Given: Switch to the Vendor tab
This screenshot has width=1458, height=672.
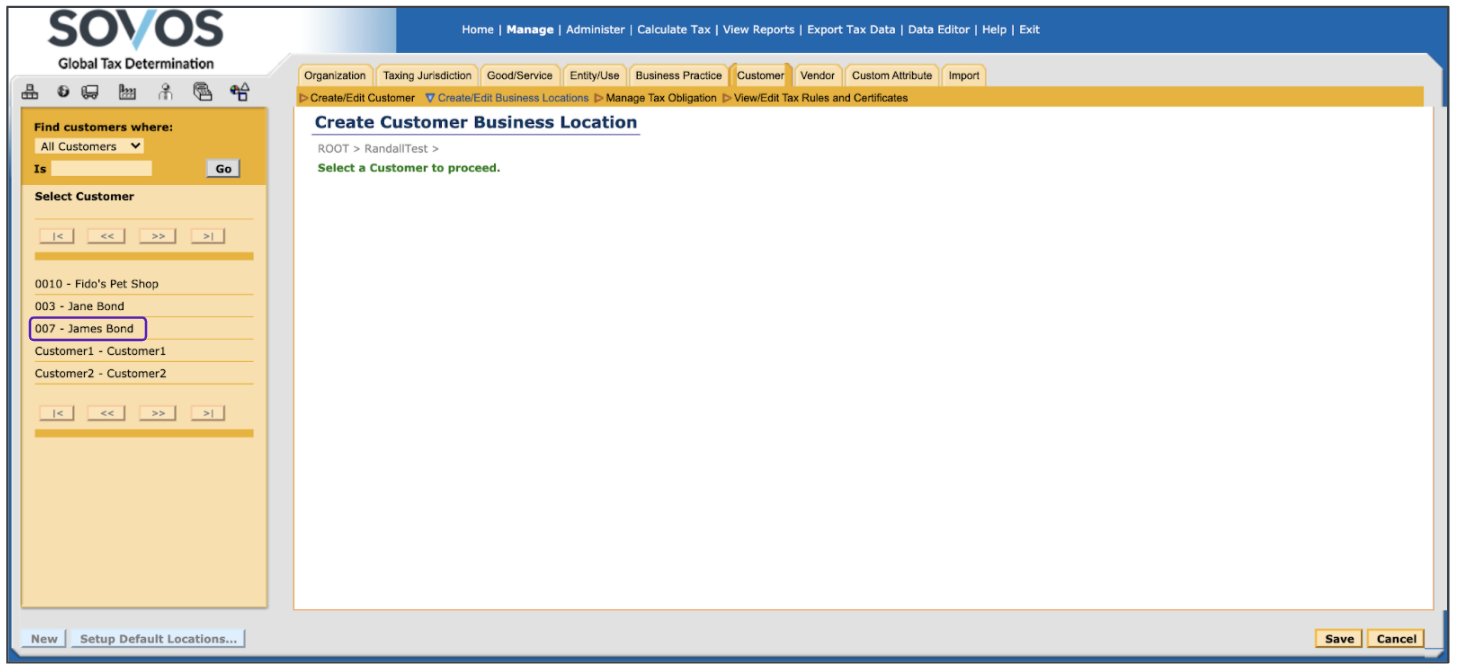Looking at the screenshot, I should 817,76.
